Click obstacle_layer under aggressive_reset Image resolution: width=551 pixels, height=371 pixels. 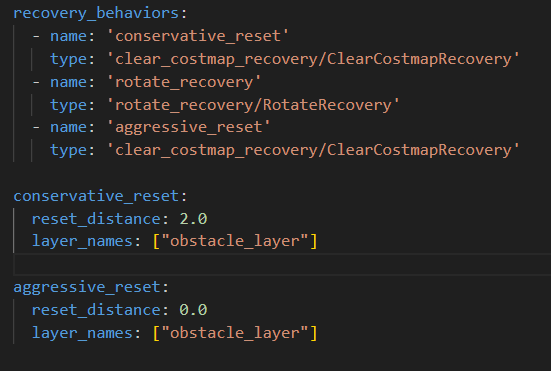tap(235, 333)
